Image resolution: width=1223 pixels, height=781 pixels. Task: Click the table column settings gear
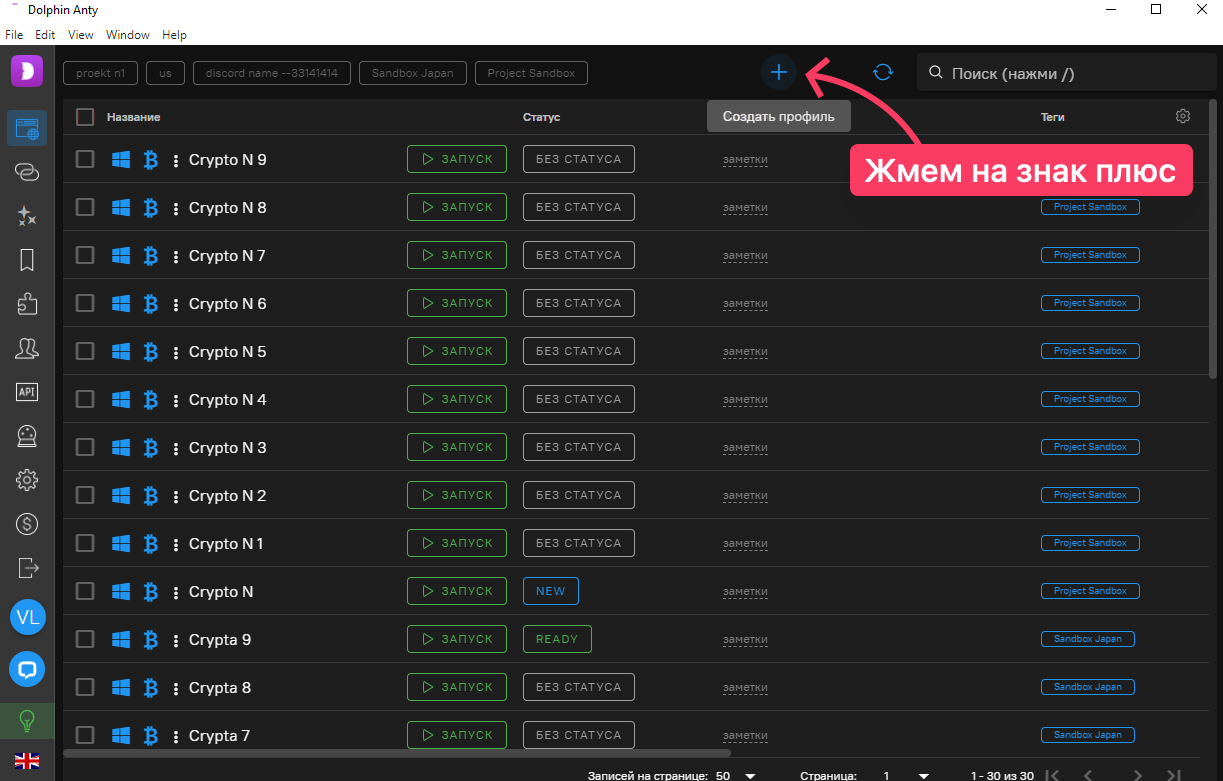pyautogui.click(x=1183, y=116)
